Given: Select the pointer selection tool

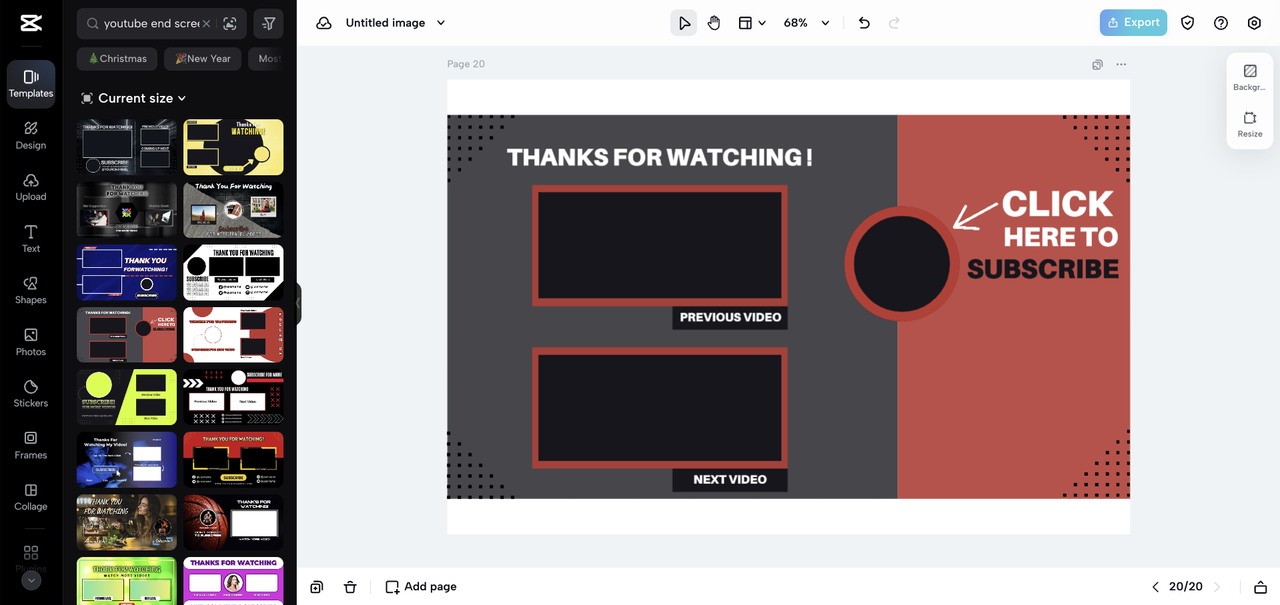Looking at the screenshot, I should (x=684, y=23).
